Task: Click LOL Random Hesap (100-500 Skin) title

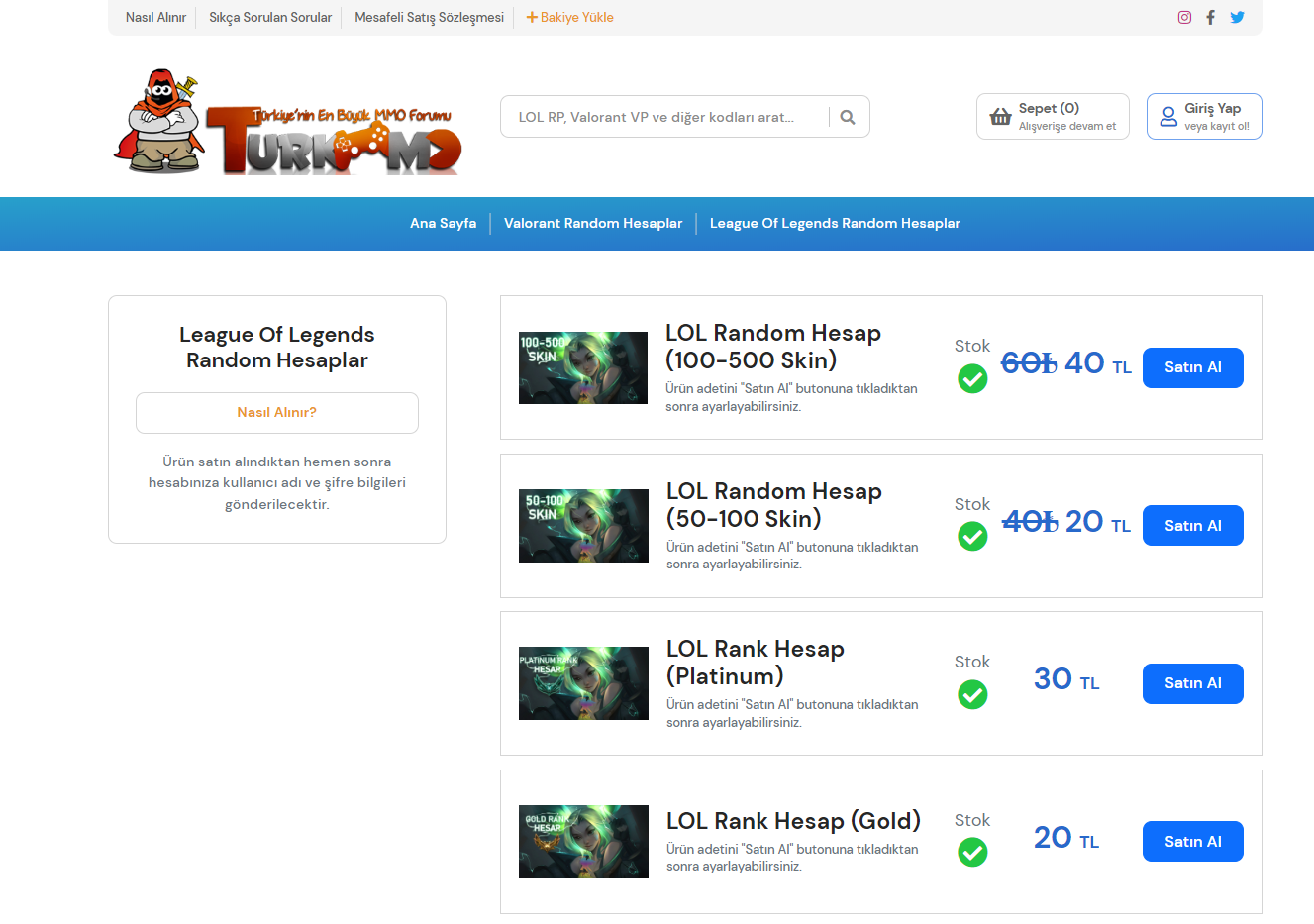Action: tap(773, 347)
